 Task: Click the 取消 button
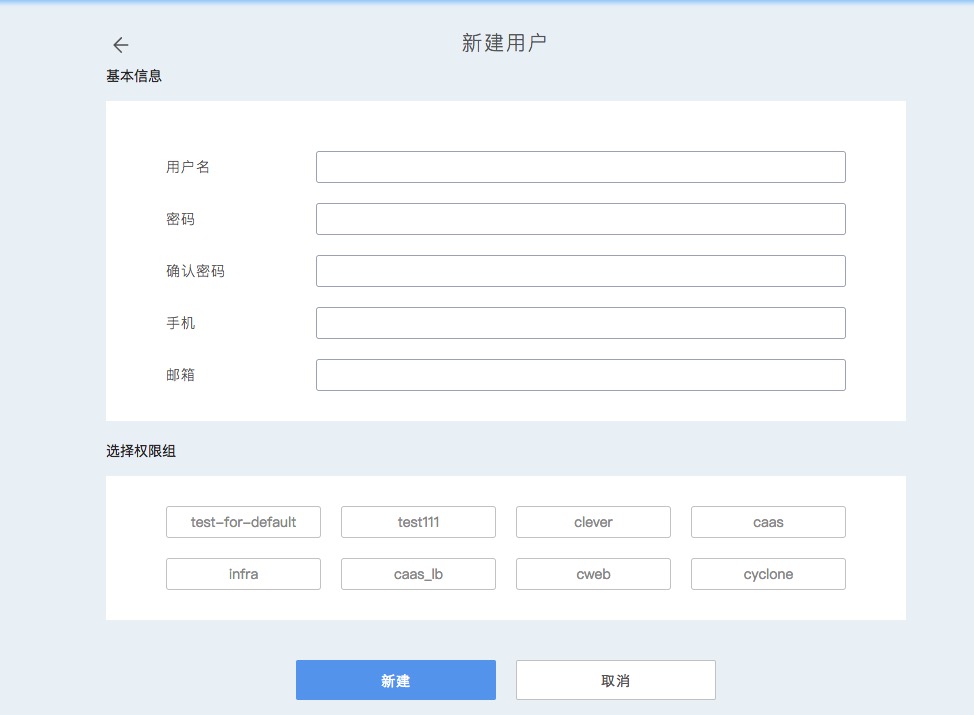(x=615, y=680)
